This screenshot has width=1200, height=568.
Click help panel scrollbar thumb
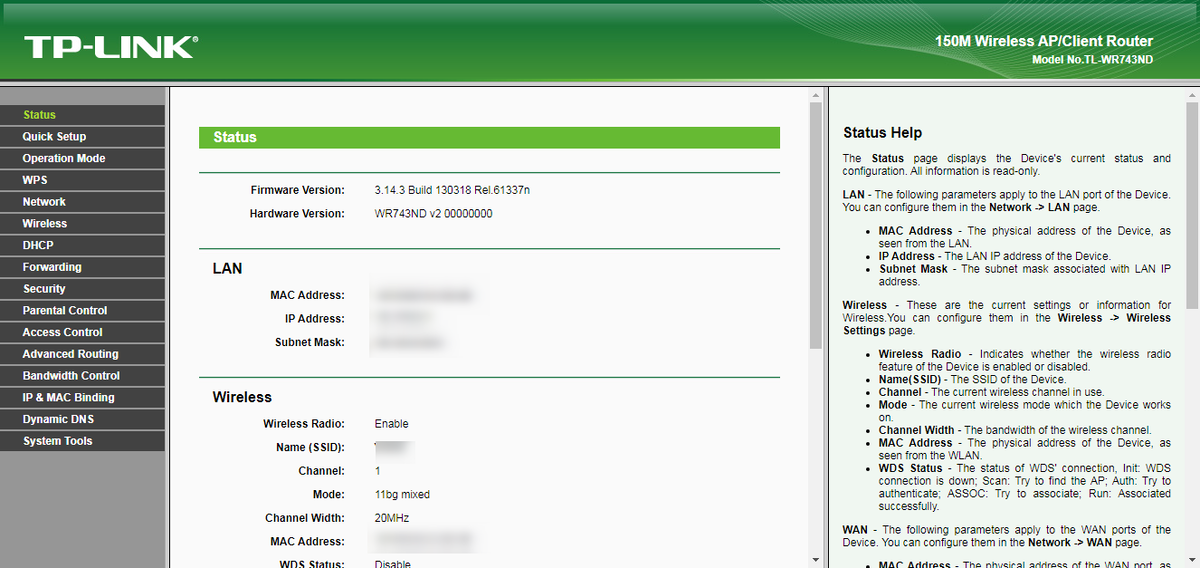click(1191, 203)
